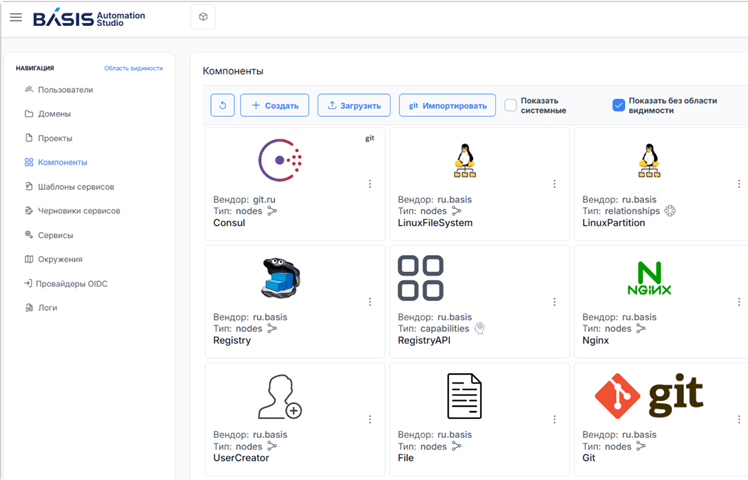Viewport: 748px width, 480px height.
Task: Click the Registry clam icon
Action: 280,278
